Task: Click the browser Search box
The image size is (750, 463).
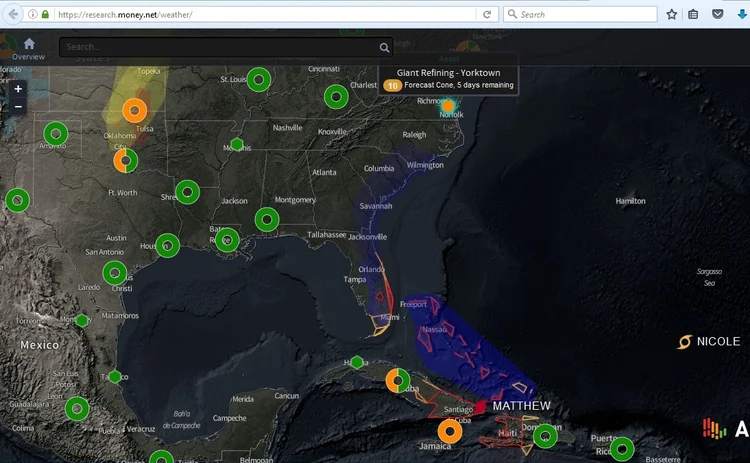Action: coord(580,14)
